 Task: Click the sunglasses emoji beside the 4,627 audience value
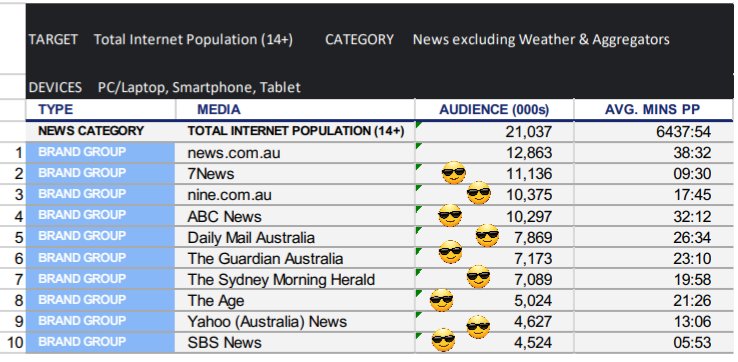point(478,326)
